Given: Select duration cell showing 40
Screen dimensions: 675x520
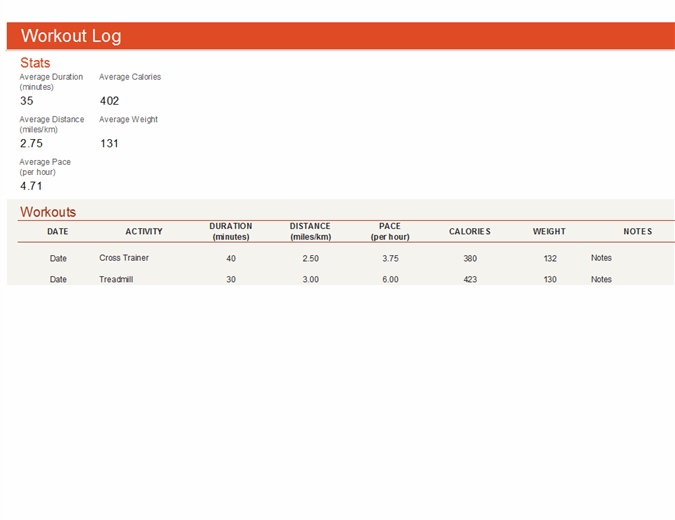Looking at the screenshot, I should pos(231,258).
